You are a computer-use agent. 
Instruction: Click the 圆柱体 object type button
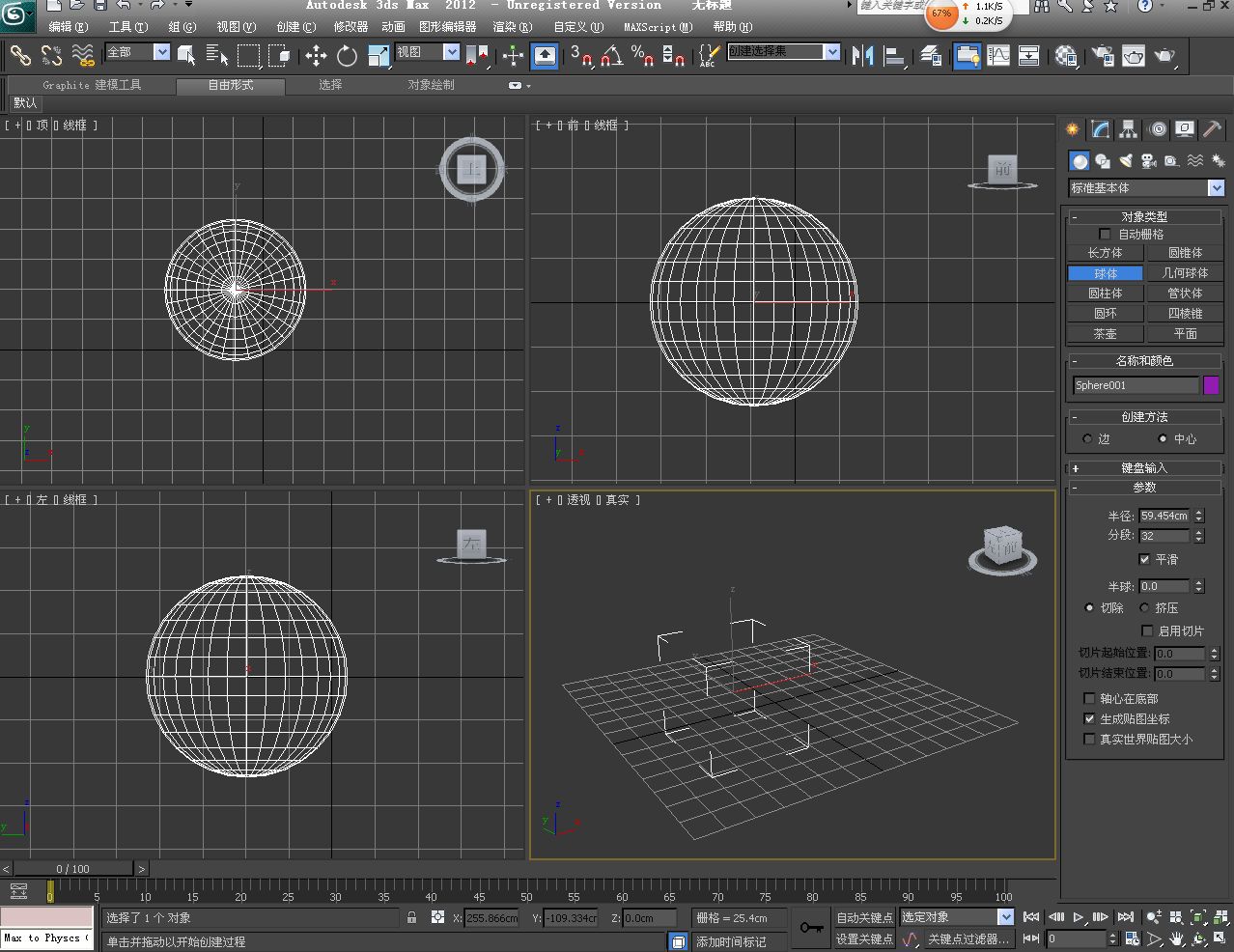pos(1106,294)
